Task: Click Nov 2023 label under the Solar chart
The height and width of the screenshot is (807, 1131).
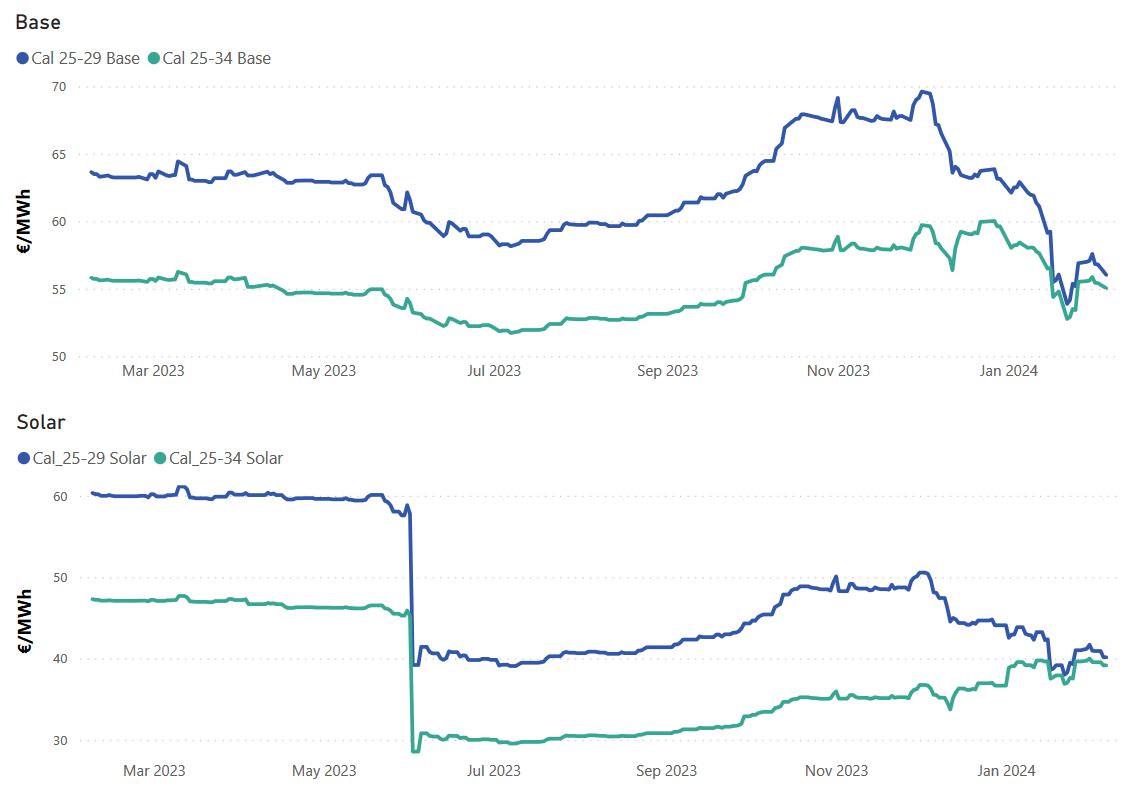Action: coord(838,771)
